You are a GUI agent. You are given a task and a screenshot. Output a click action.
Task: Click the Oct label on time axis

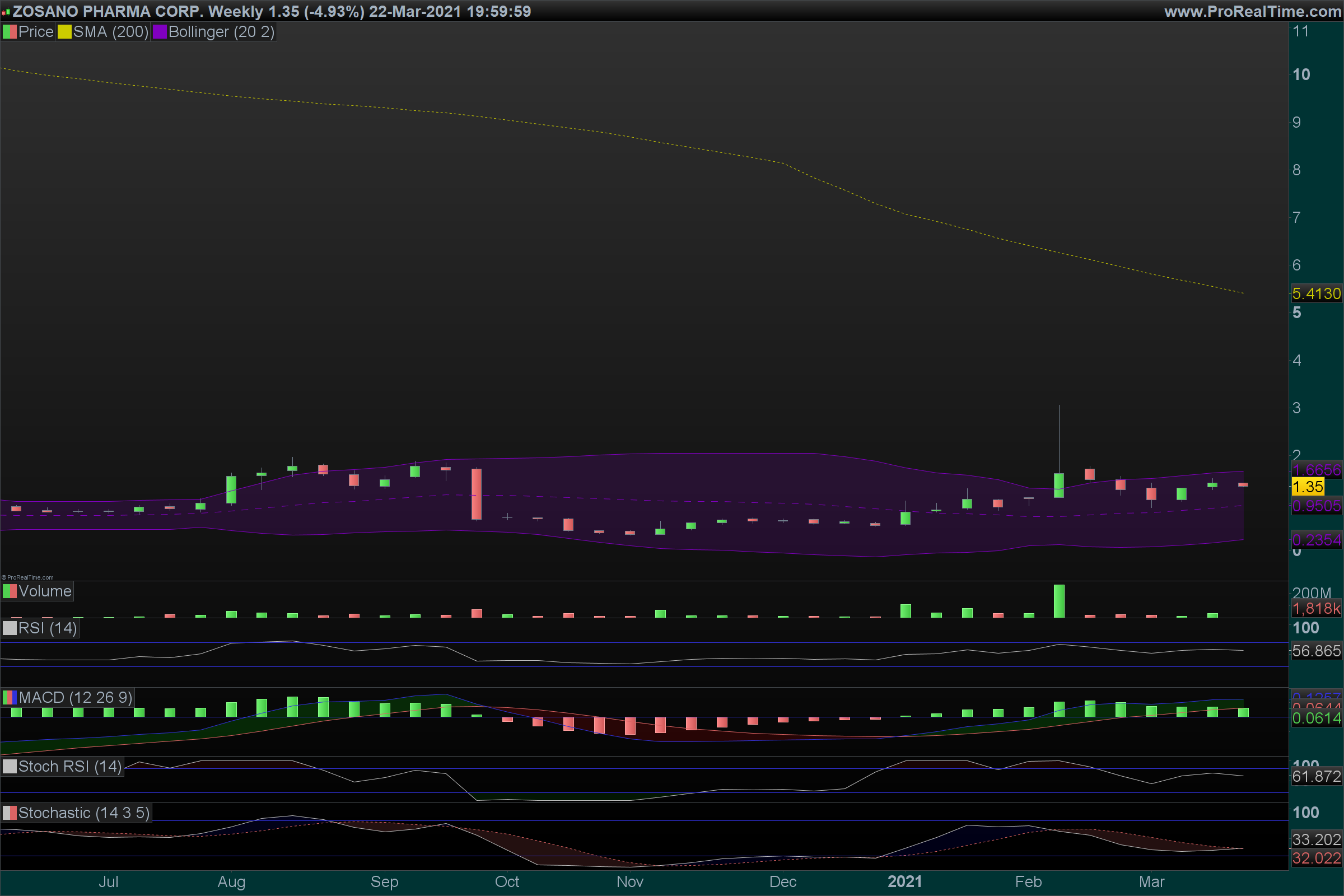(507, 881)
